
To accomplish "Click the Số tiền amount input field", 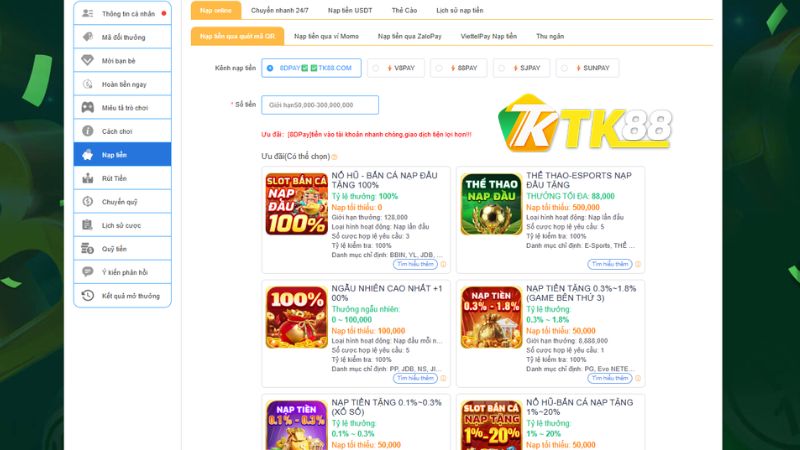I will click(320, 105).
